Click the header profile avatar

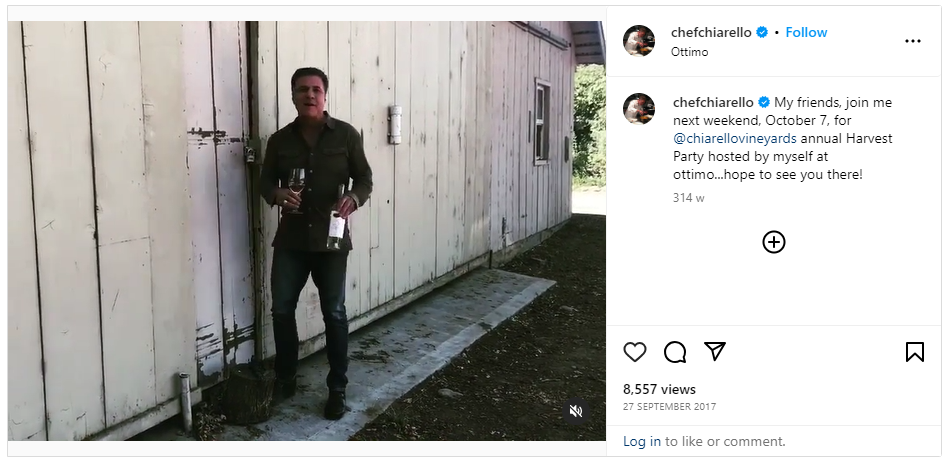(639, 41)
